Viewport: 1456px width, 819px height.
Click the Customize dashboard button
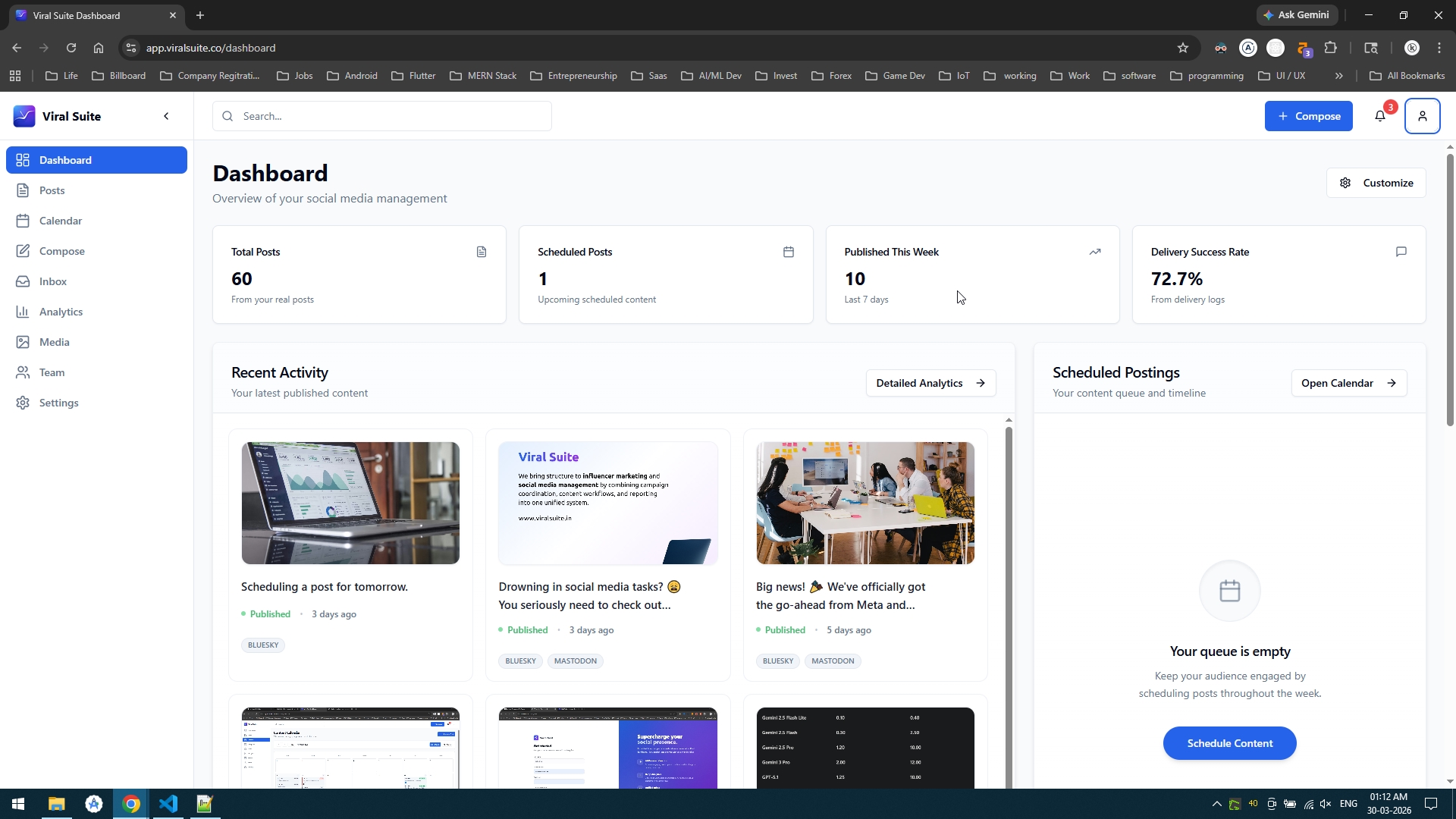click(1376, 183)
